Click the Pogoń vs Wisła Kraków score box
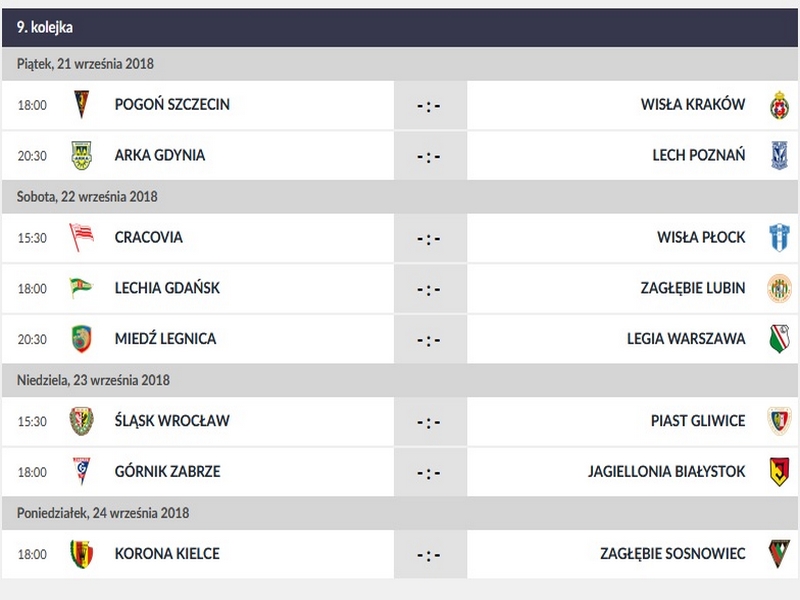The width and height of the screenshot is (800, 600). [430, 105]
